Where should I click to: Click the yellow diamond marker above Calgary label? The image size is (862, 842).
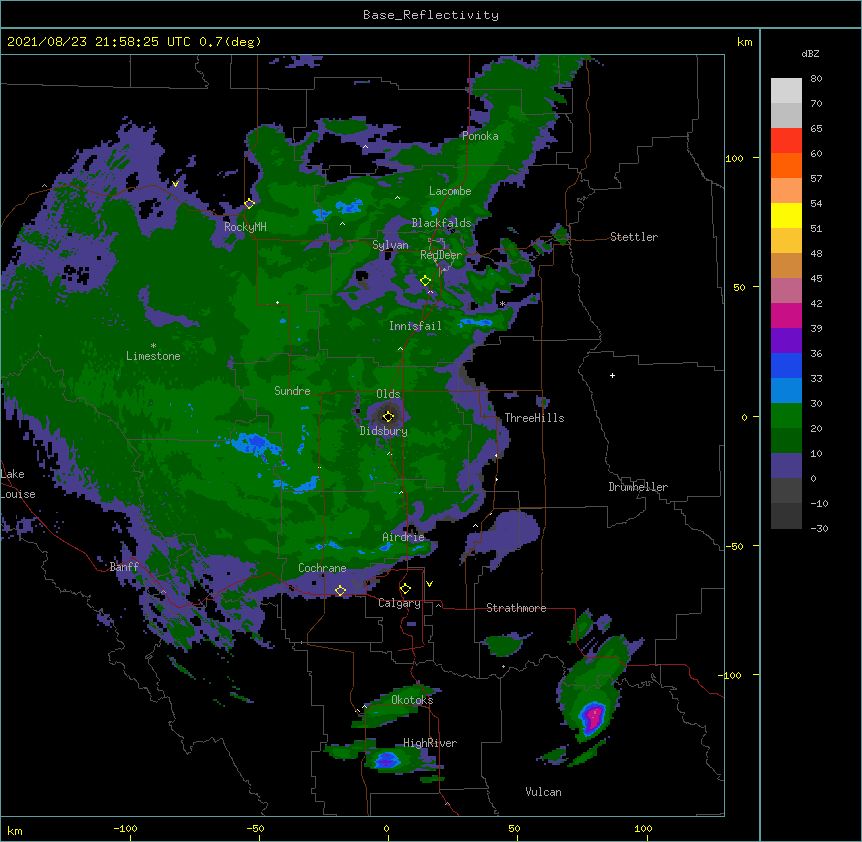pyautogui.click(x=405, y=589)
